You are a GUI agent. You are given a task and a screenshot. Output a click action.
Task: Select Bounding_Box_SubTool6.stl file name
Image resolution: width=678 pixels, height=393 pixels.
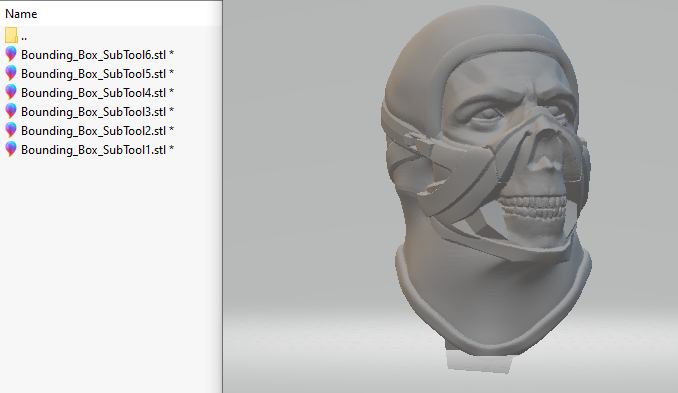pyautogui.click(x=97, y=55)
